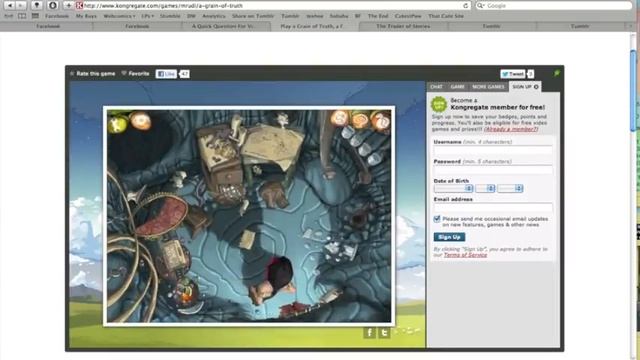Open the 'Already a member?' link
Viewport: 640px width, 360px height.
click(511, 129)
